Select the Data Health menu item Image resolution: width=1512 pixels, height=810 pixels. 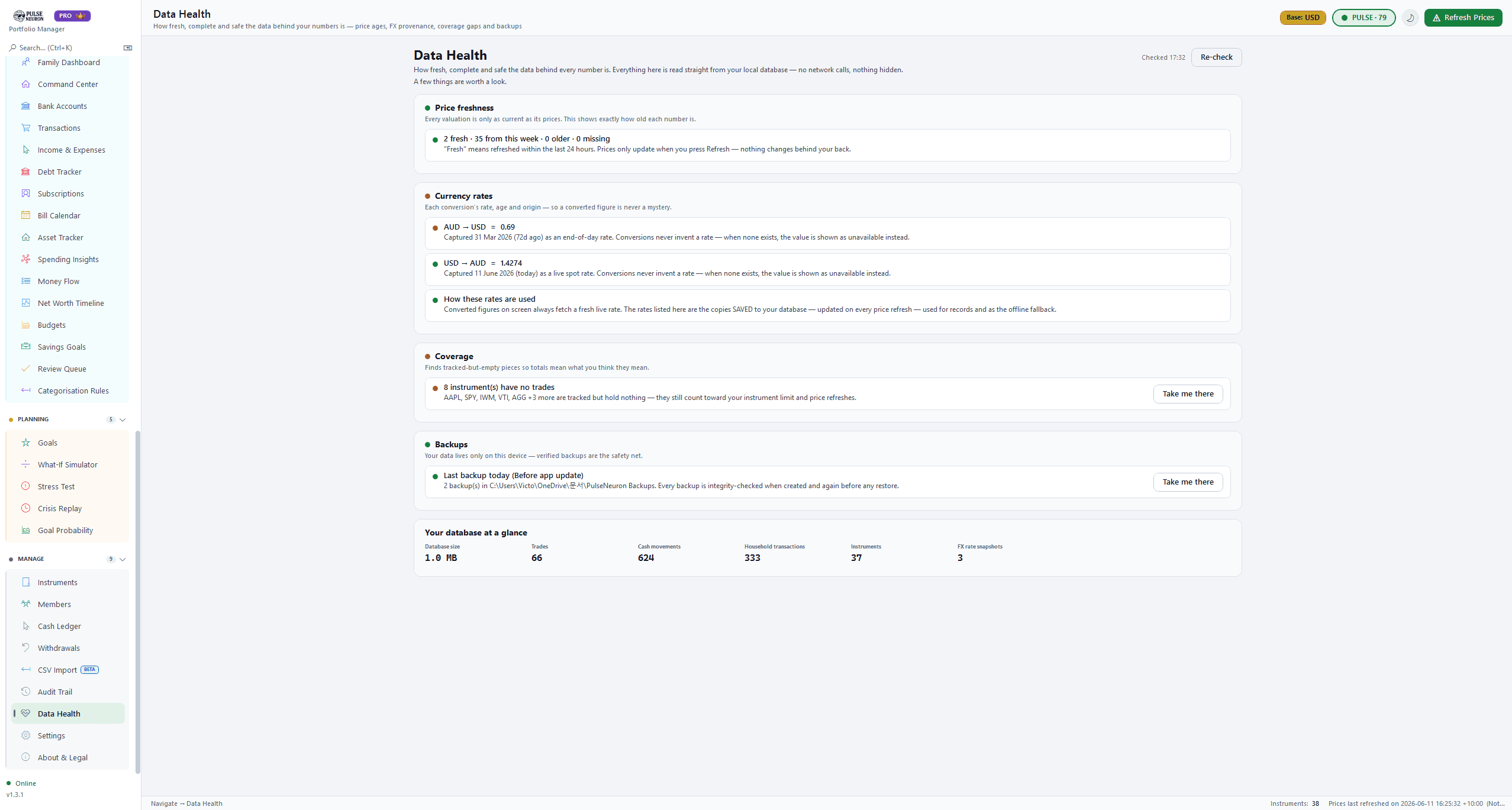tap(68, 714)
